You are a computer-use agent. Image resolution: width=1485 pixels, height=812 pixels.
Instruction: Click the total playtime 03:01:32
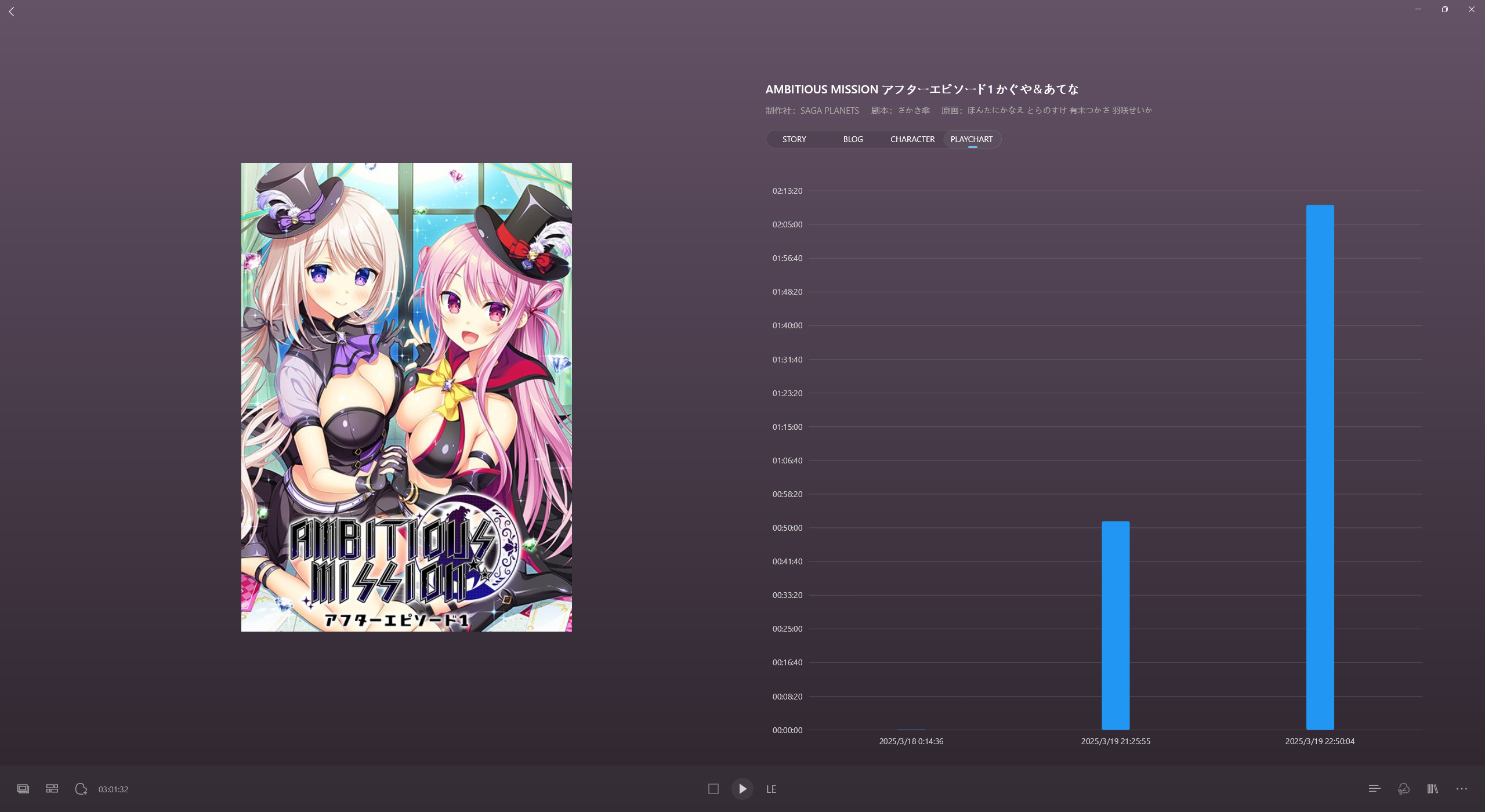pos(113,789)
